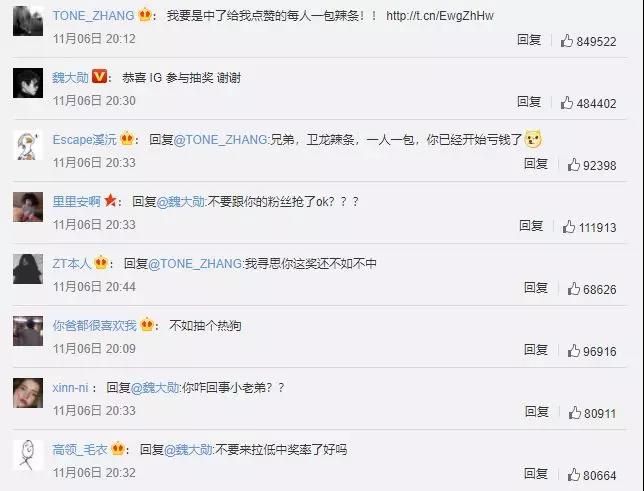Click 回复 on 里里安啊's comment

tap(531, 226)
